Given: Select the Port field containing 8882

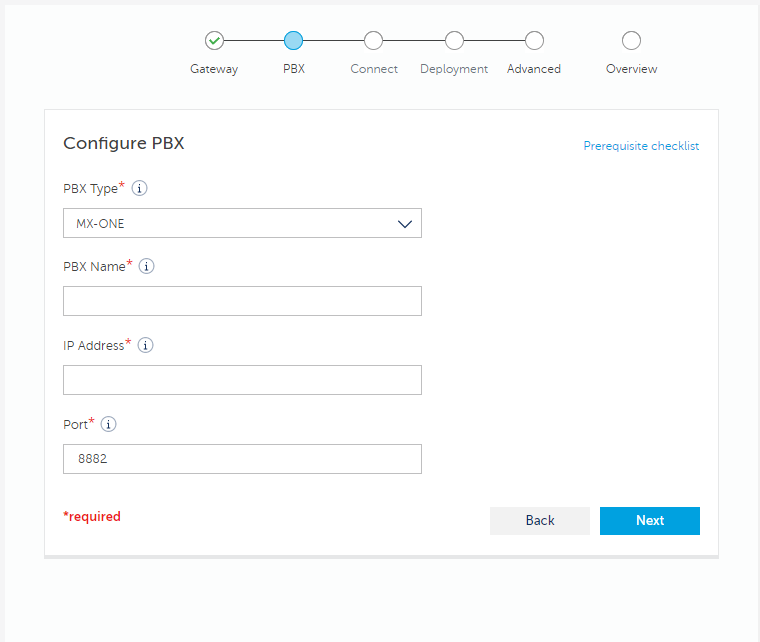Looking at the screenshot, I should point(242,459).
